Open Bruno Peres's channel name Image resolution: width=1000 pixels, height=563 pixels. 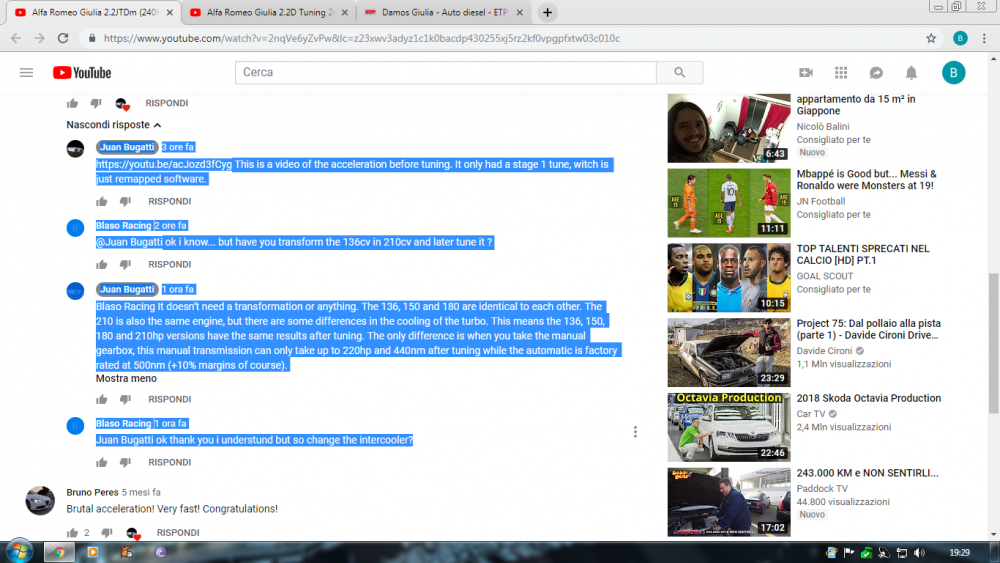click(92, 492)
